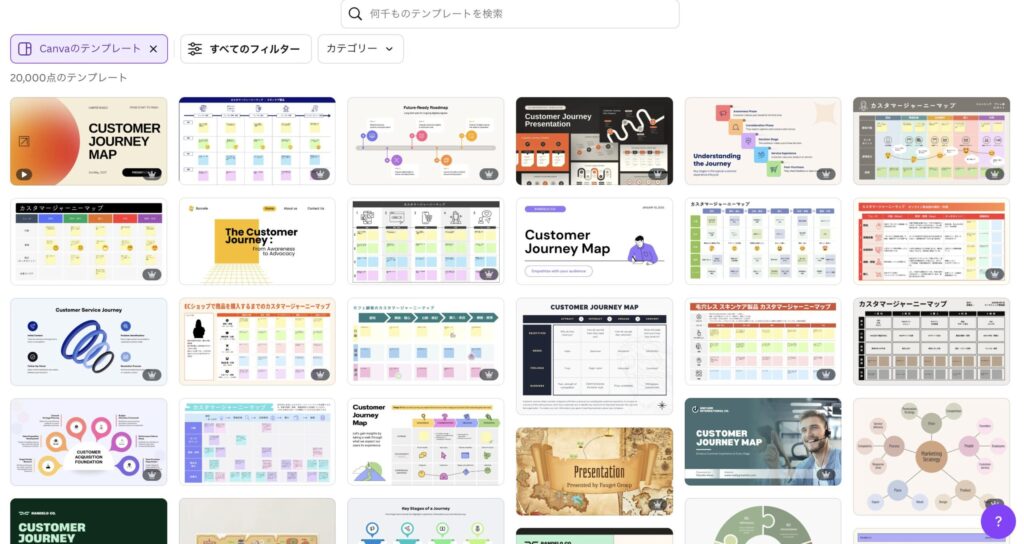Open the parchment scroll Presentation template
This screenshot has height=544, width=1024.
(594, 471)
